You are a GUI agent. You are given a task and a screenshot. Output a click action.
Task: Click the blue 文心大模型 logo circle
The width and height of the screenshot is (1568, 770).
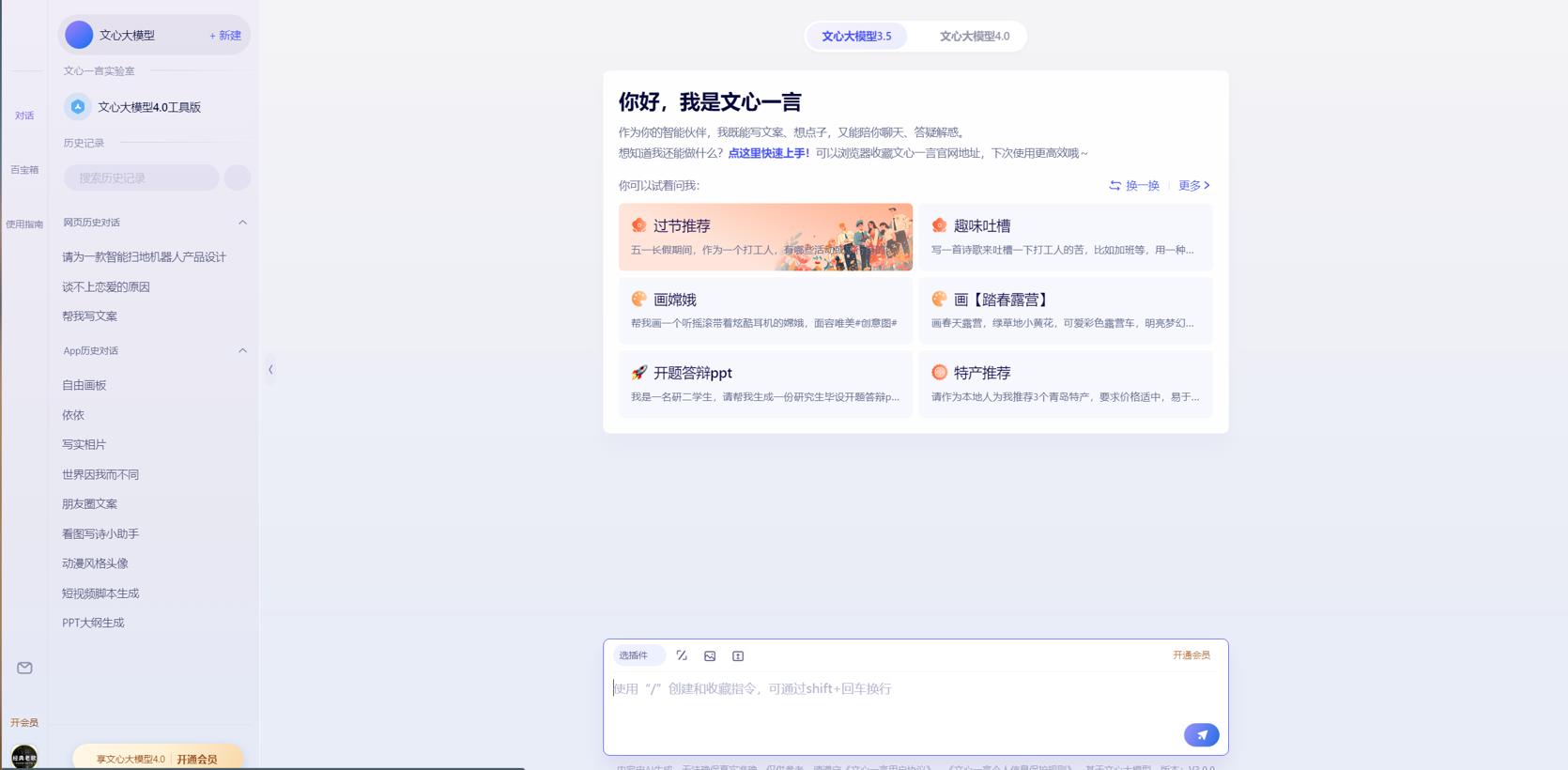click(79, 35)
